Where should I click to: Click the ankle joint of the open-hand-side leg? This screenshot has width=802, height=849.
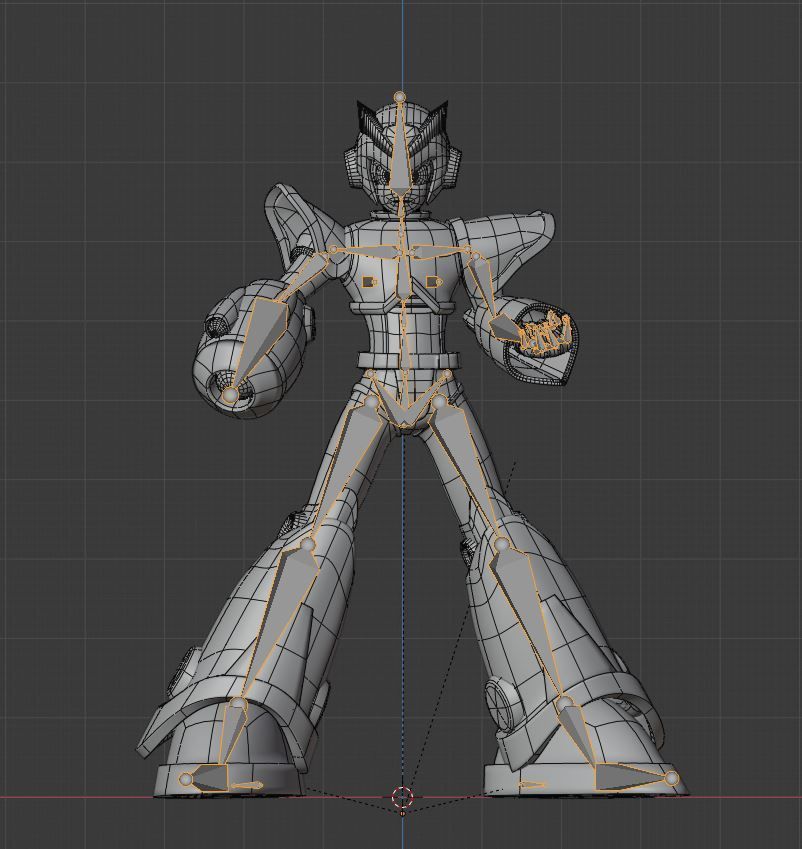pos(564,703)
